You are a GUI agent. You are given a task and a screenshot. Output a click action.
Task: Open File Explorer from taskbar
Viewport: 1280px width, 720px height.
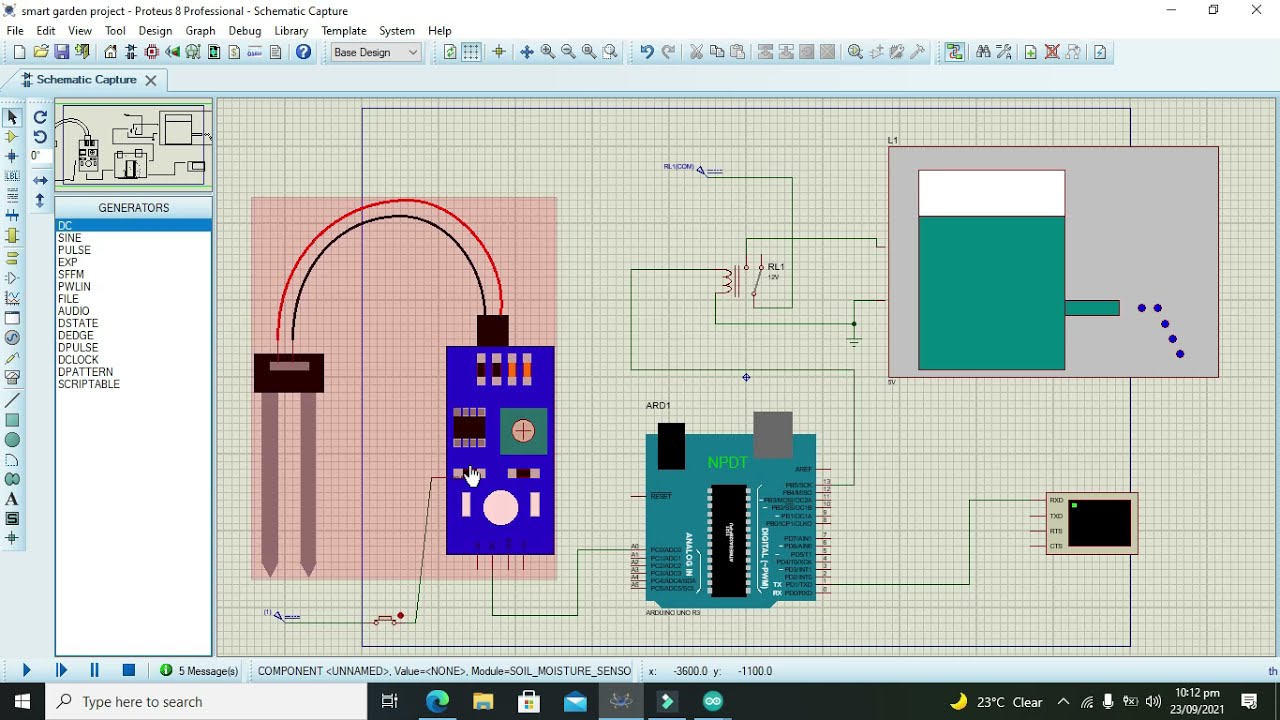[x=484, y=702]
